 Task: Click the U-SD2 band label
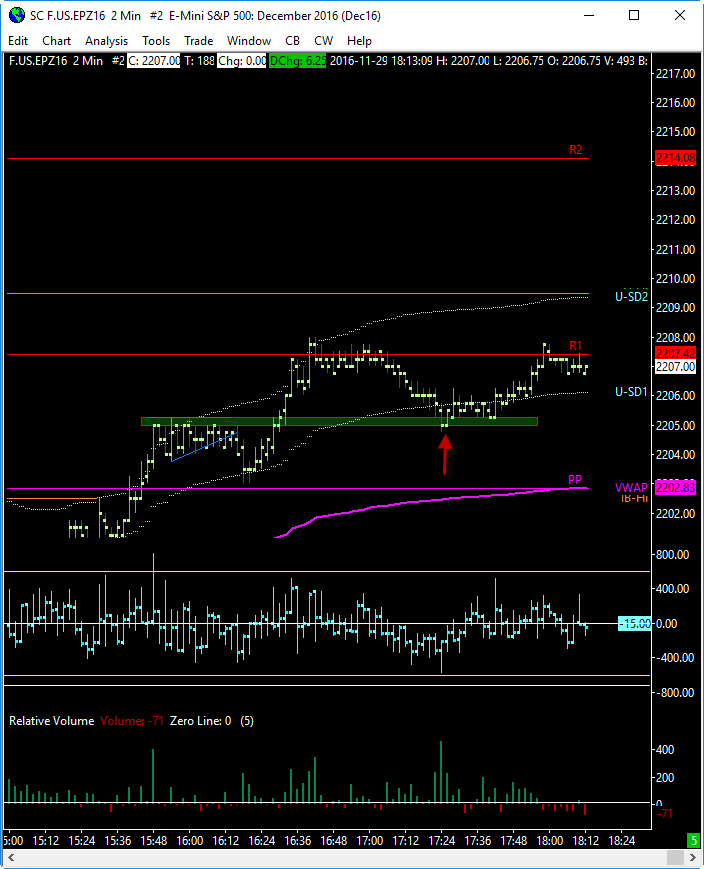coord(631,297)
